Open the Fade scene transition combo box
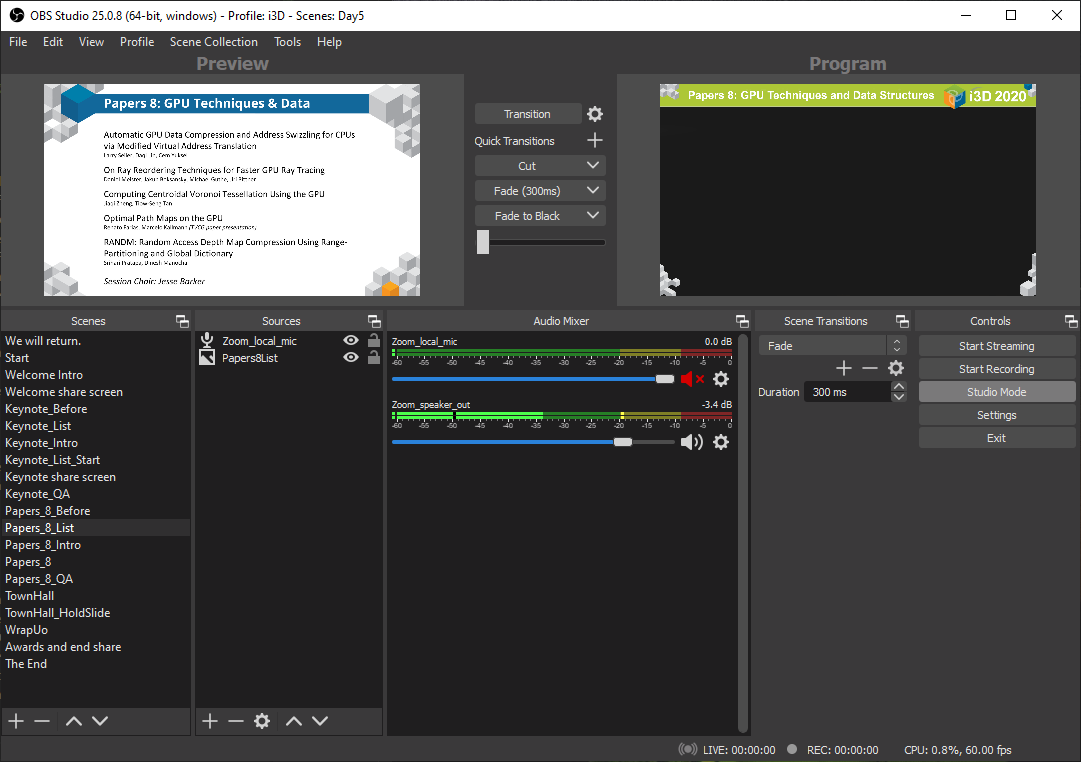Image resolution: width=1081 pixels, height=762 pixels. coord(832,346)
